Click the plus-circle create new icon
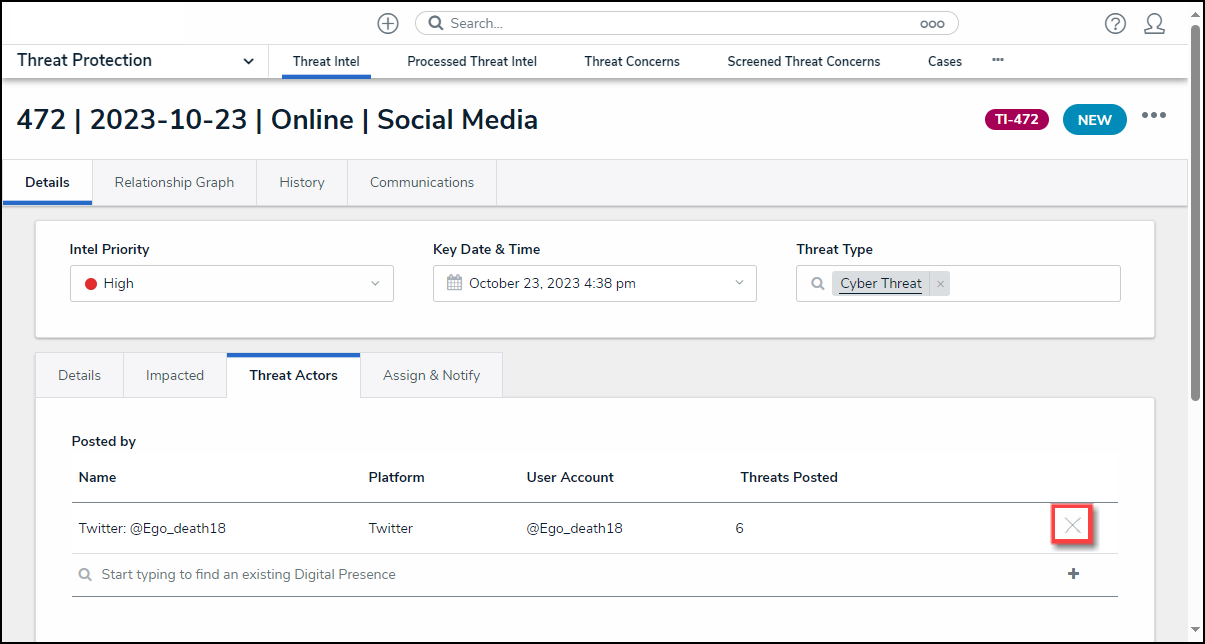 (388, 23)
